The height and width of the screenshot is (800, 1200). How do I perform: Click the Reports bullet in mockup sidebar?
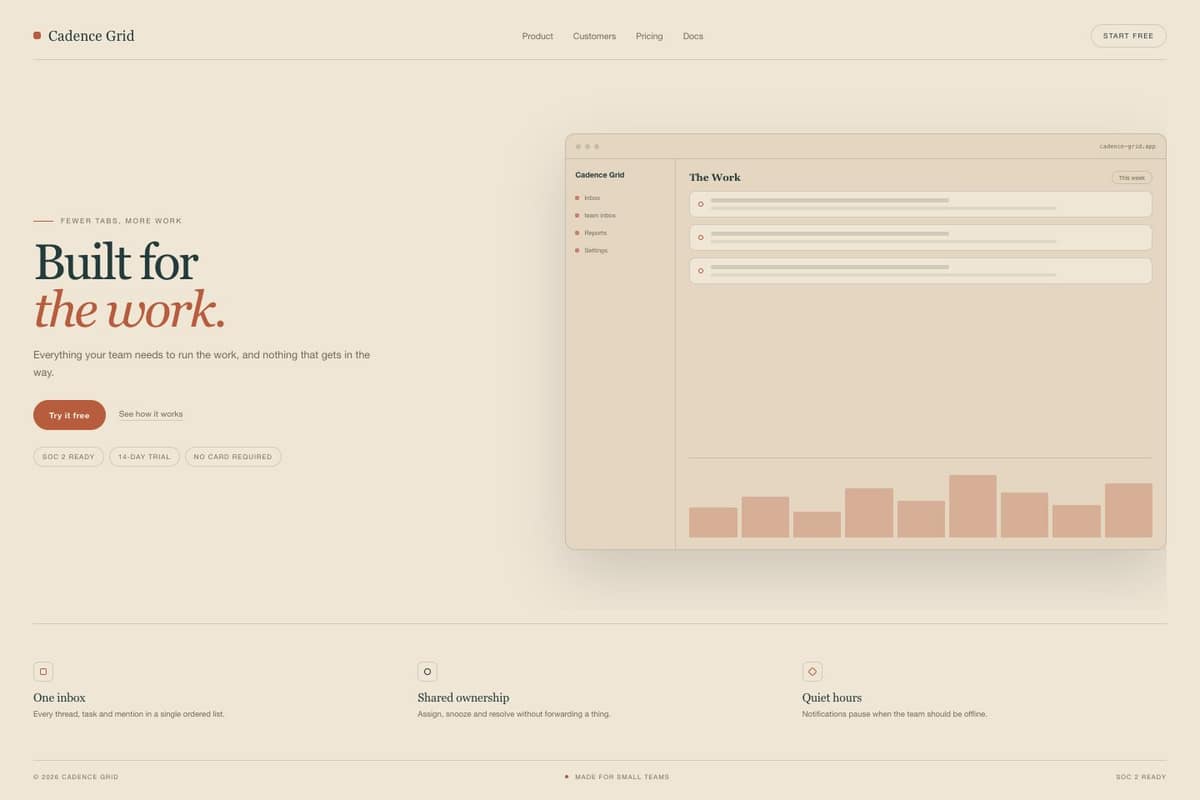coord(577,233)
